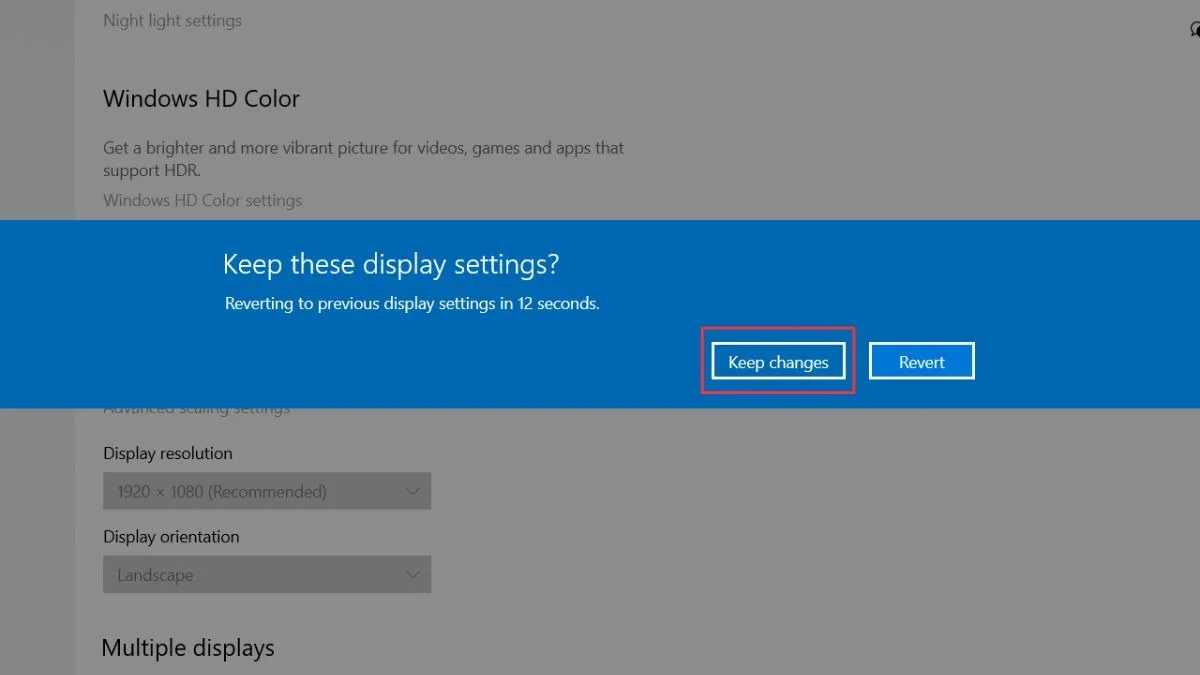The width and height of the screenshot is (1200, 675).
Task: Click the "Keep these display settings?" title
Action: point(391,265)
